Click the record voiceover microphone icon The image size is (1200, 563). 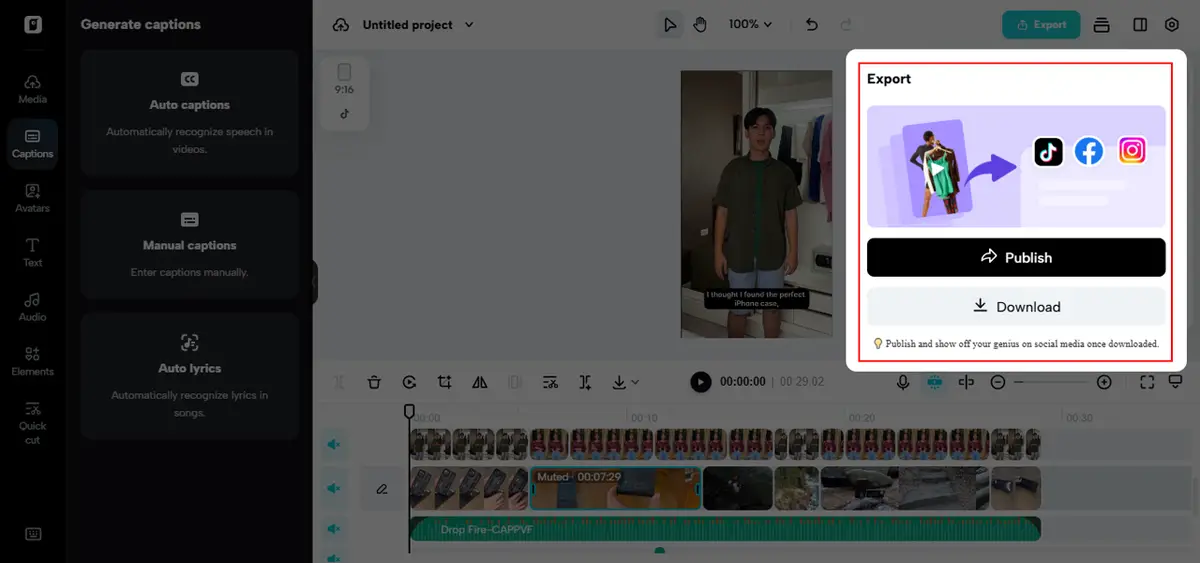pyautogui.click(x=903, y=382)
